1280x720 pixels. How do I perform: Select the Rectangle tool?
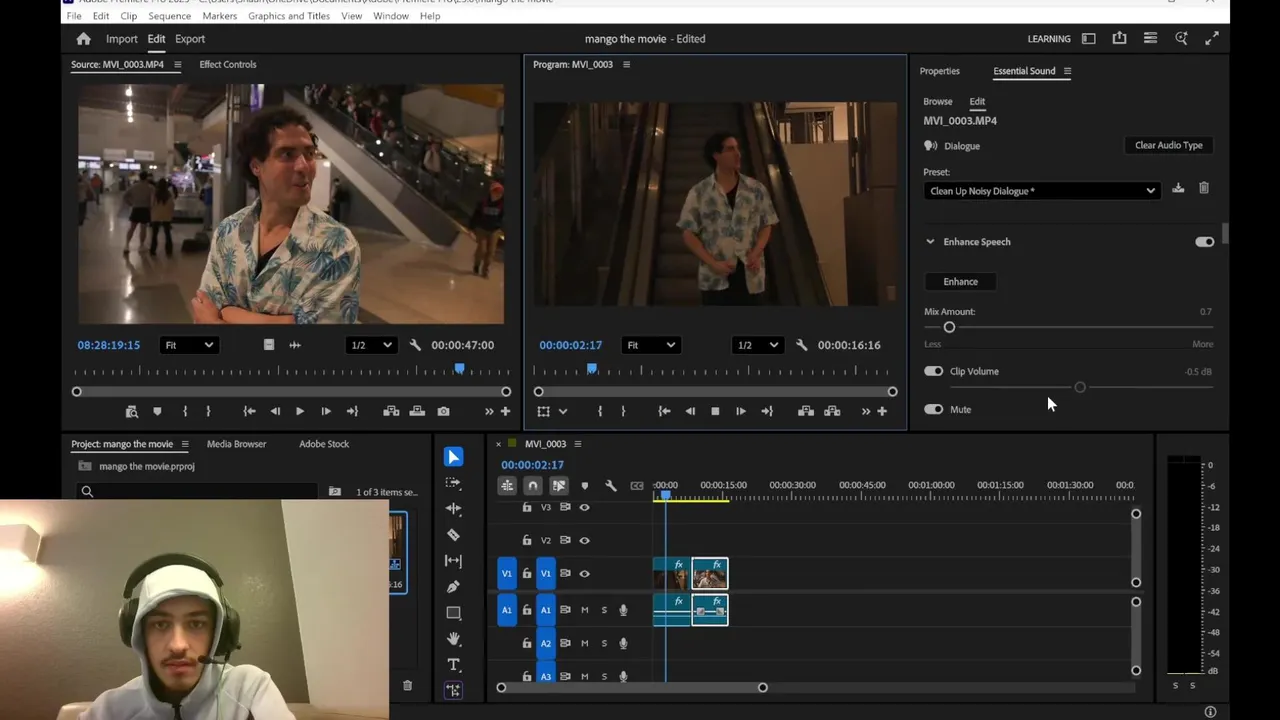[x=454, y=613]
